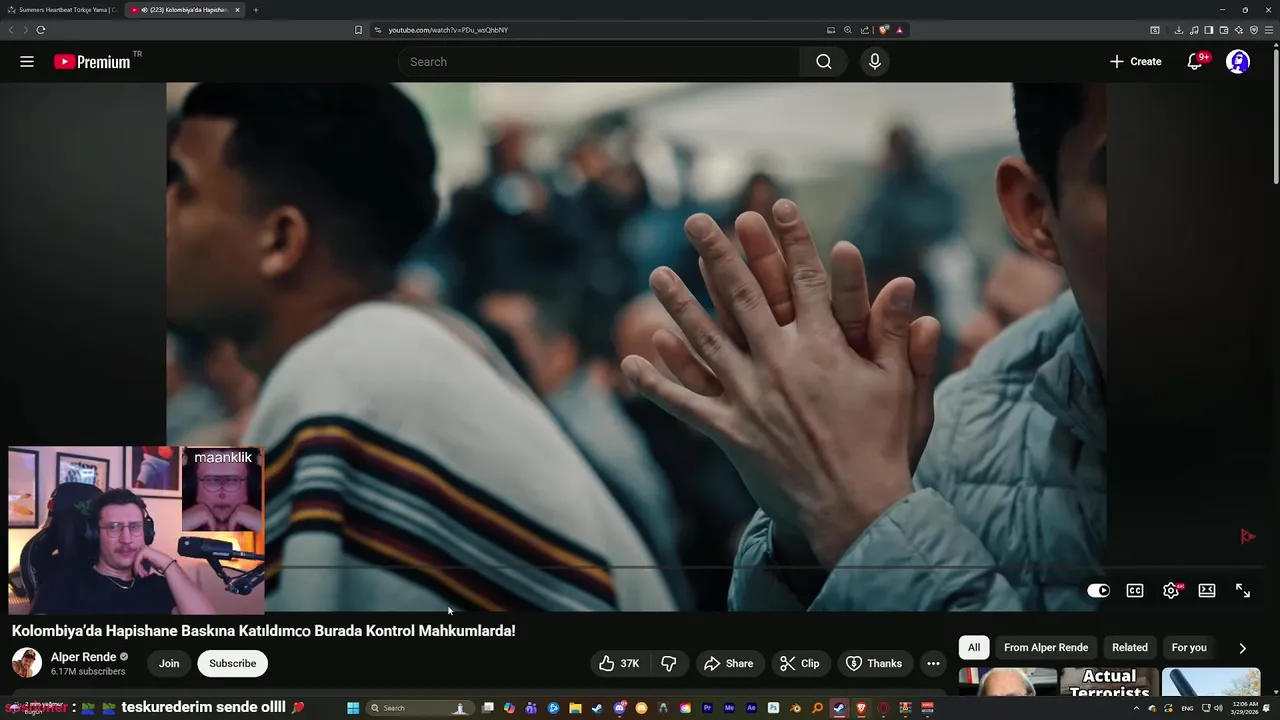Select the For you filter chip

tap(1189, 647)
